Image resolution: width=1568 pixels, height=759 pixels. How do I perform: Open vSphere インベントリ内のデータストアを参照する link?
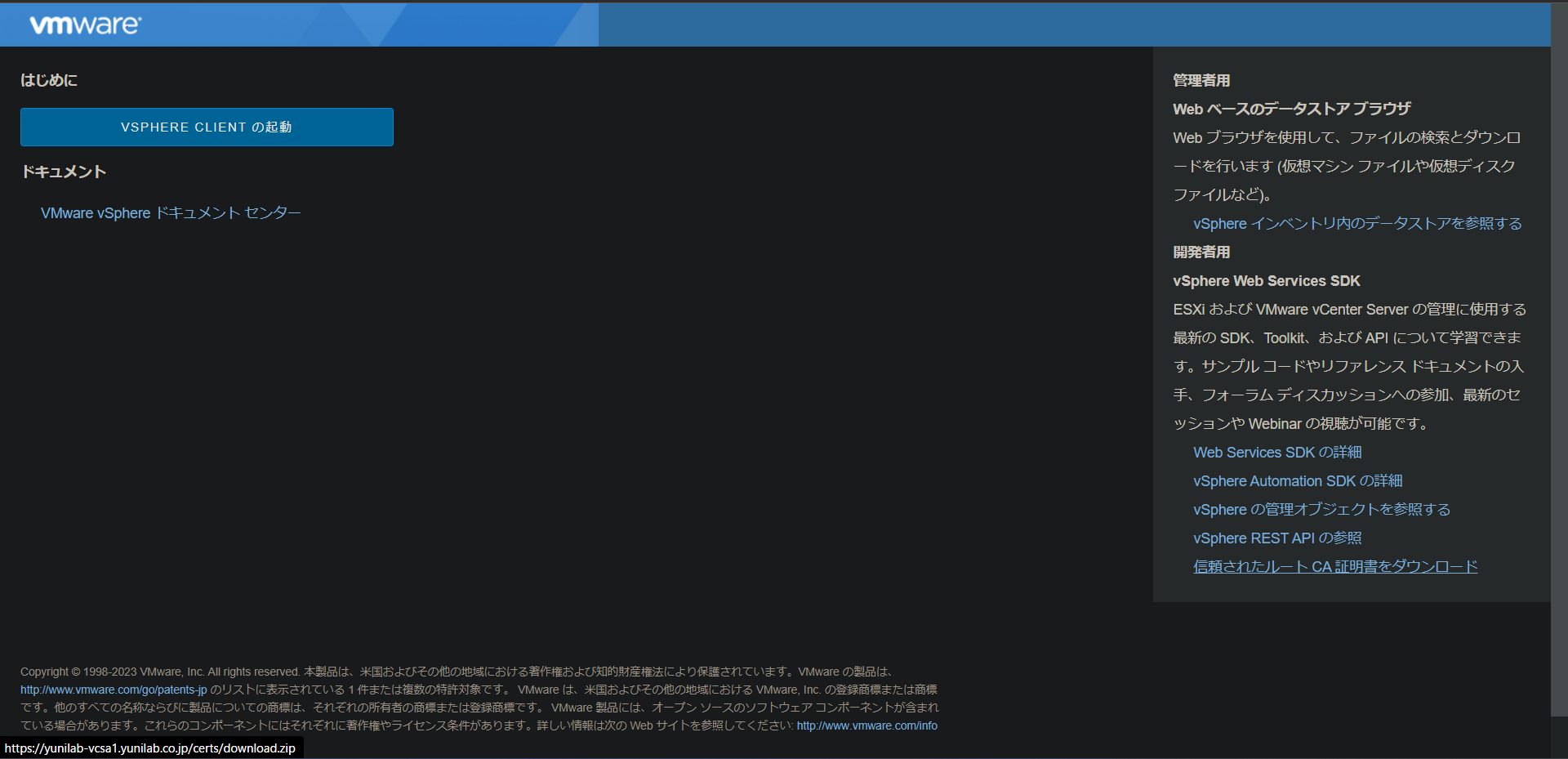tap(1357, 224)
